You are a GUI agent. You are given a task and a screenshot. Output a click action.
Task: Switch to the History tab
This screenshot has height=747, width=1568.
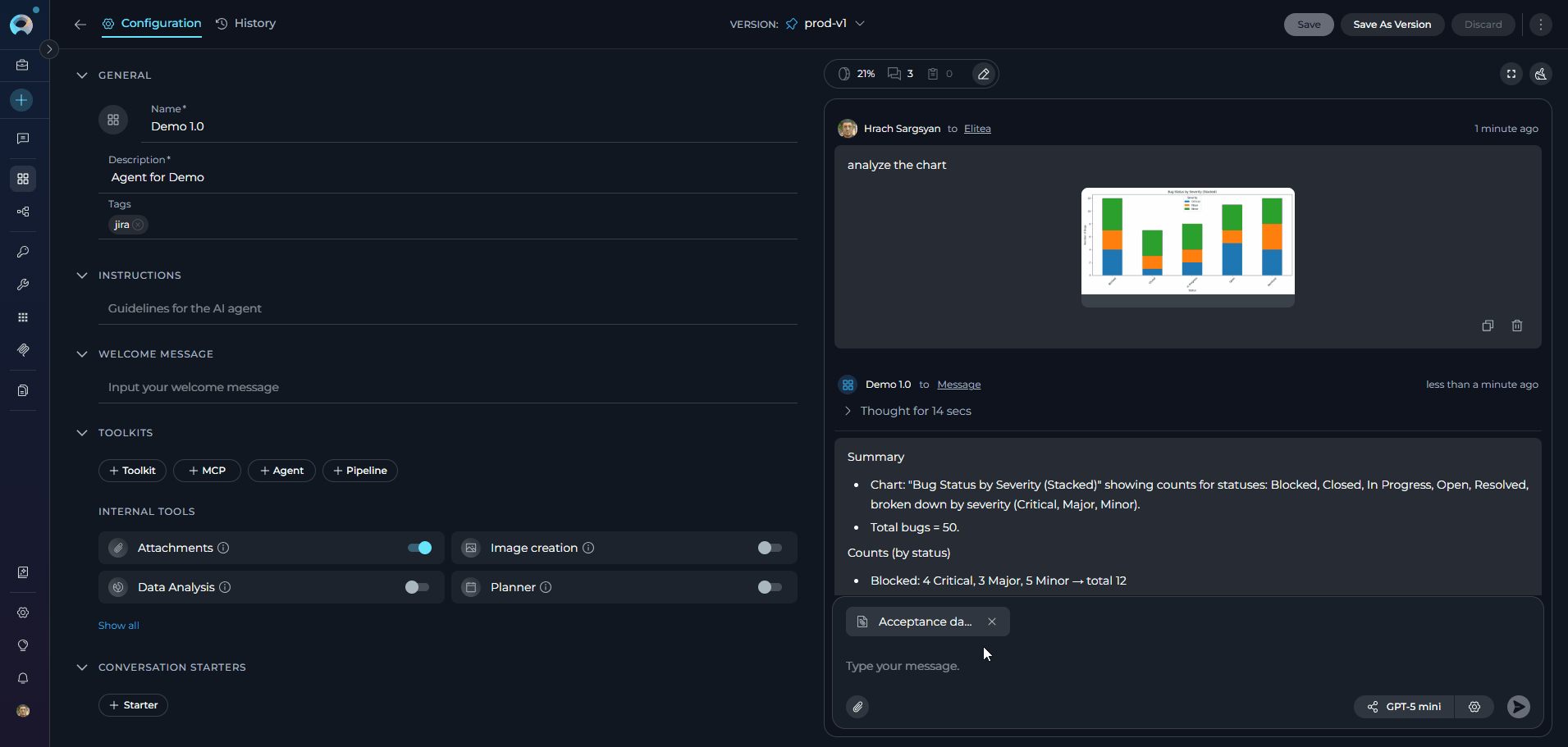[x=246, y=24]
